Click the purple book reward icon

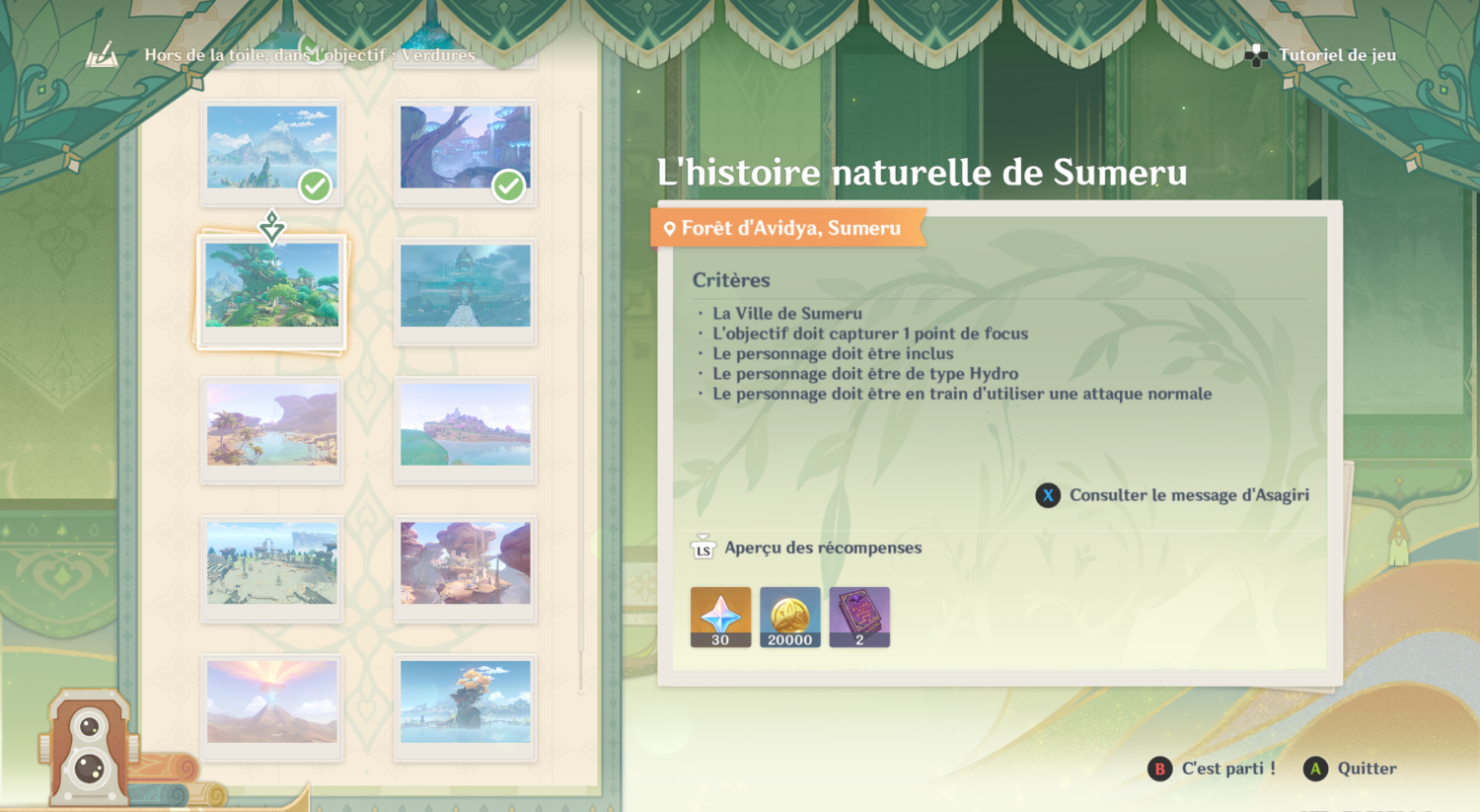pyautogui.click(x=859, y=618)
